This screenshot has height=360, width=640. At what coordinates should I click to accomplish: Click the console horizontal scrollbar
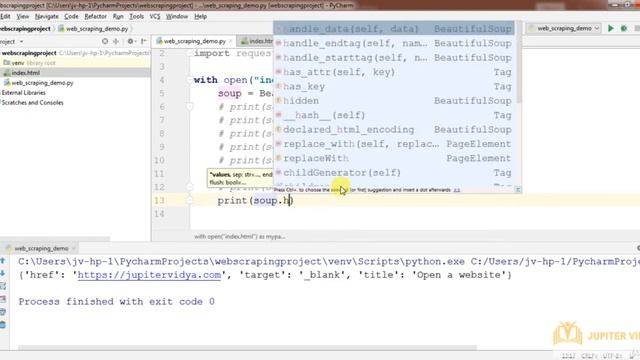(247, 348)
